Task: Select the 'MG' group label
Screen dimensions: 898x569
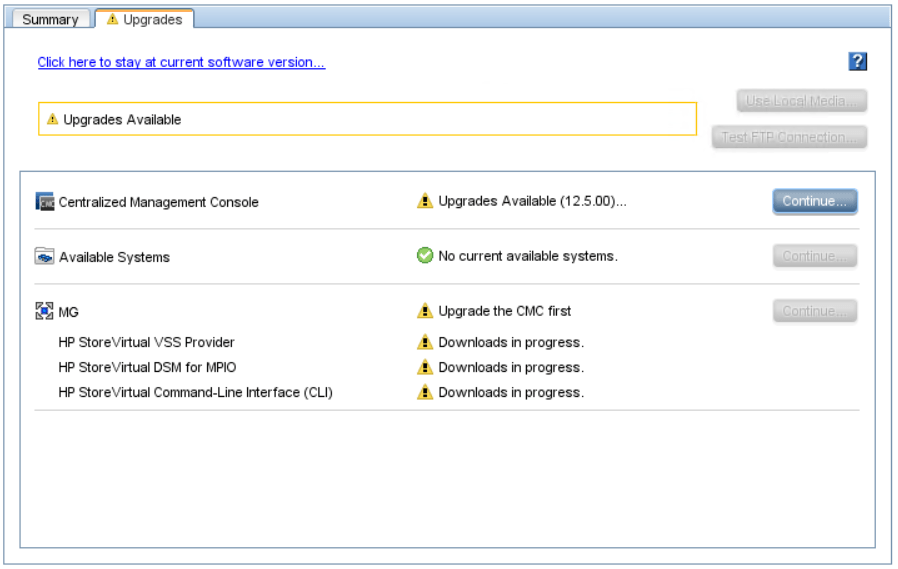Action: pos(69,312)
